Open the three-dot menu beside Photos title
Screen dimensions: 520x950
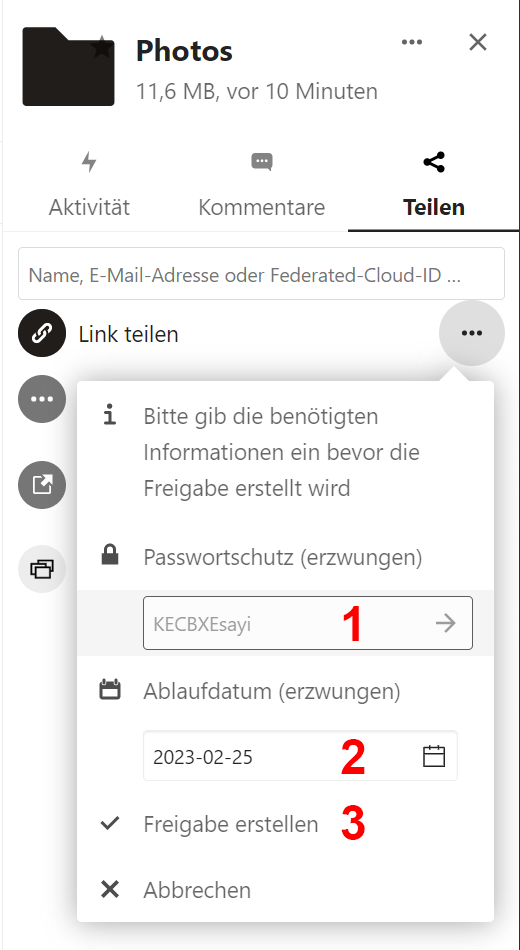[412, 42]
